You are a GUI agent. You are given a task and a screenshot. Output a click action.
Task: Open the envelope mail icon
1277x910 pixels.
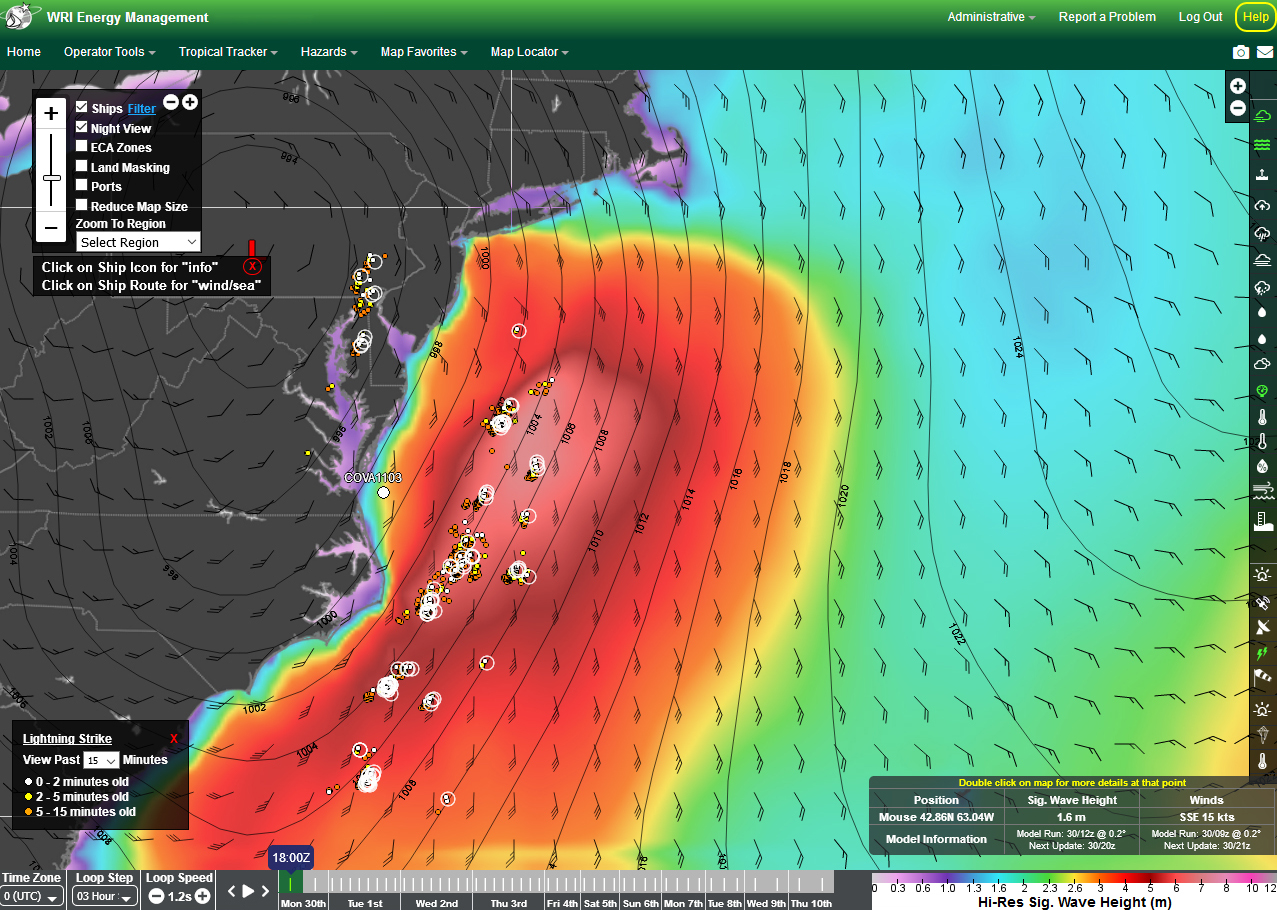coord(1265,52)
